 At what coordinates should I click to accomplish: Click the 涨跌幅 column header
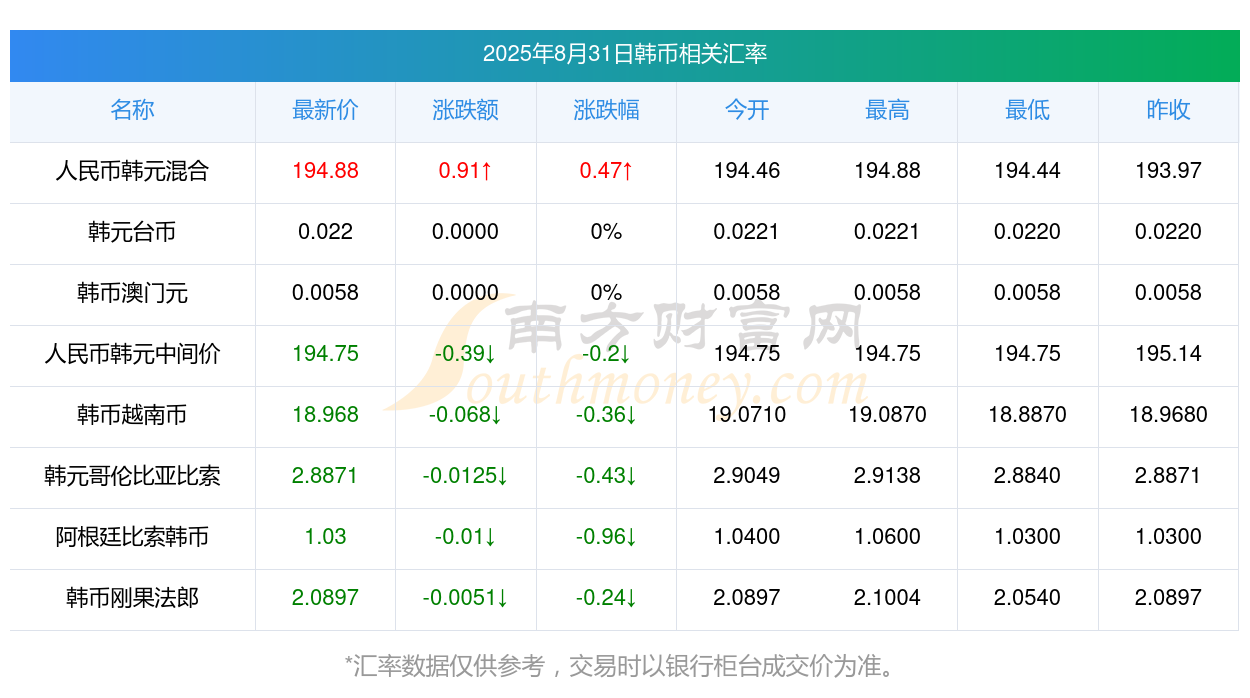click(x=606, y=110)
